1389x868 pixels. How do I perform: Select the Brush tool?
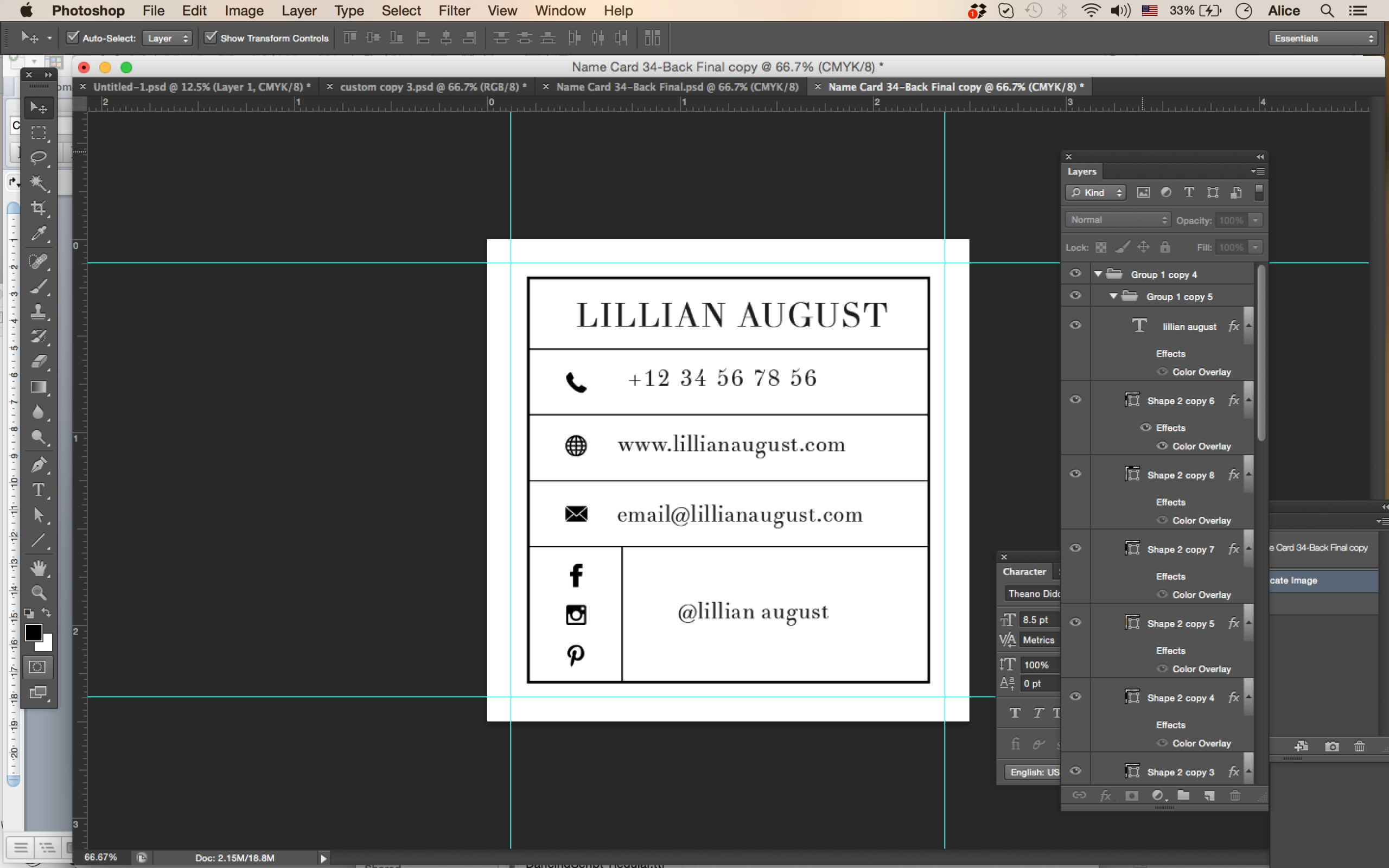[39, 286]
